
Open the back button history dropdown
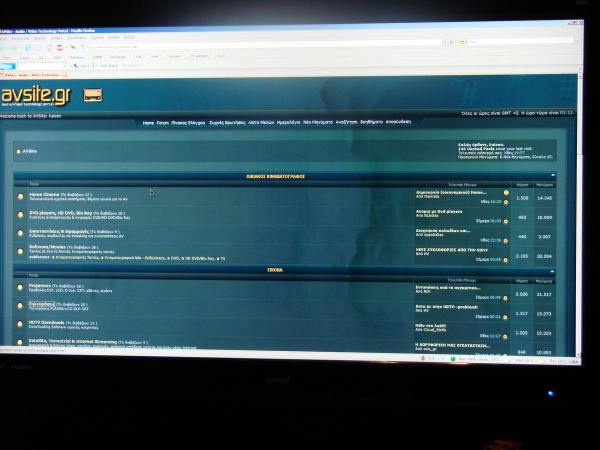coord(8,48)
